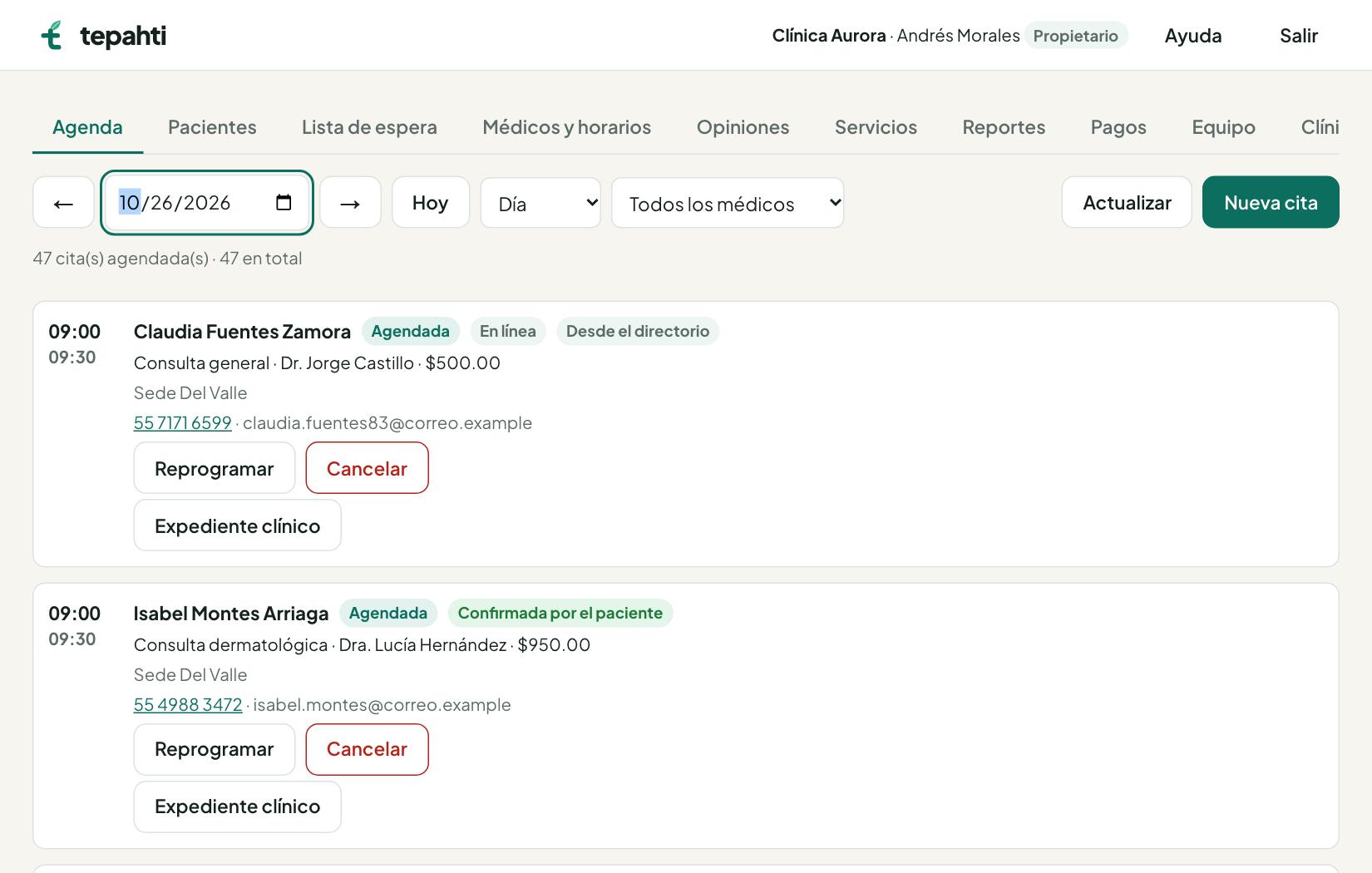Open the partially visible Clíni tab
The image size is (1372, 873).
point(1320,127)
